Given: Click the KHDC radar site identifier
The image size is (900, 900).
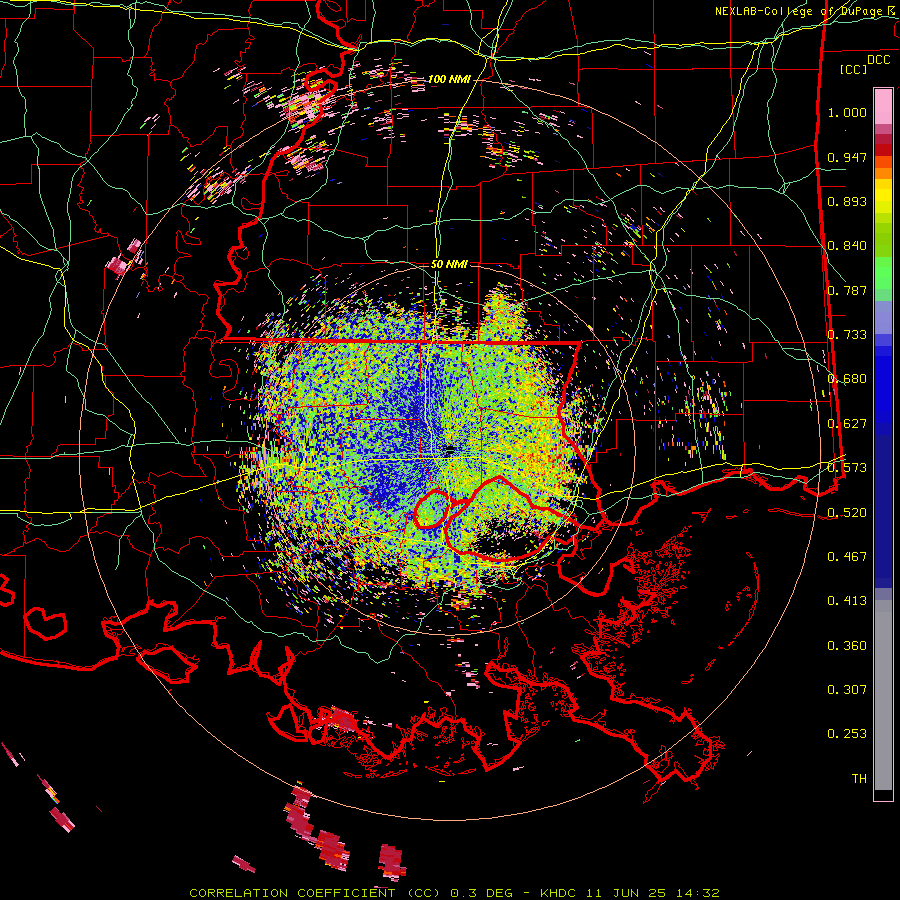Looking at the screenshot, I should pyautogui.click(x=559, y=893).
